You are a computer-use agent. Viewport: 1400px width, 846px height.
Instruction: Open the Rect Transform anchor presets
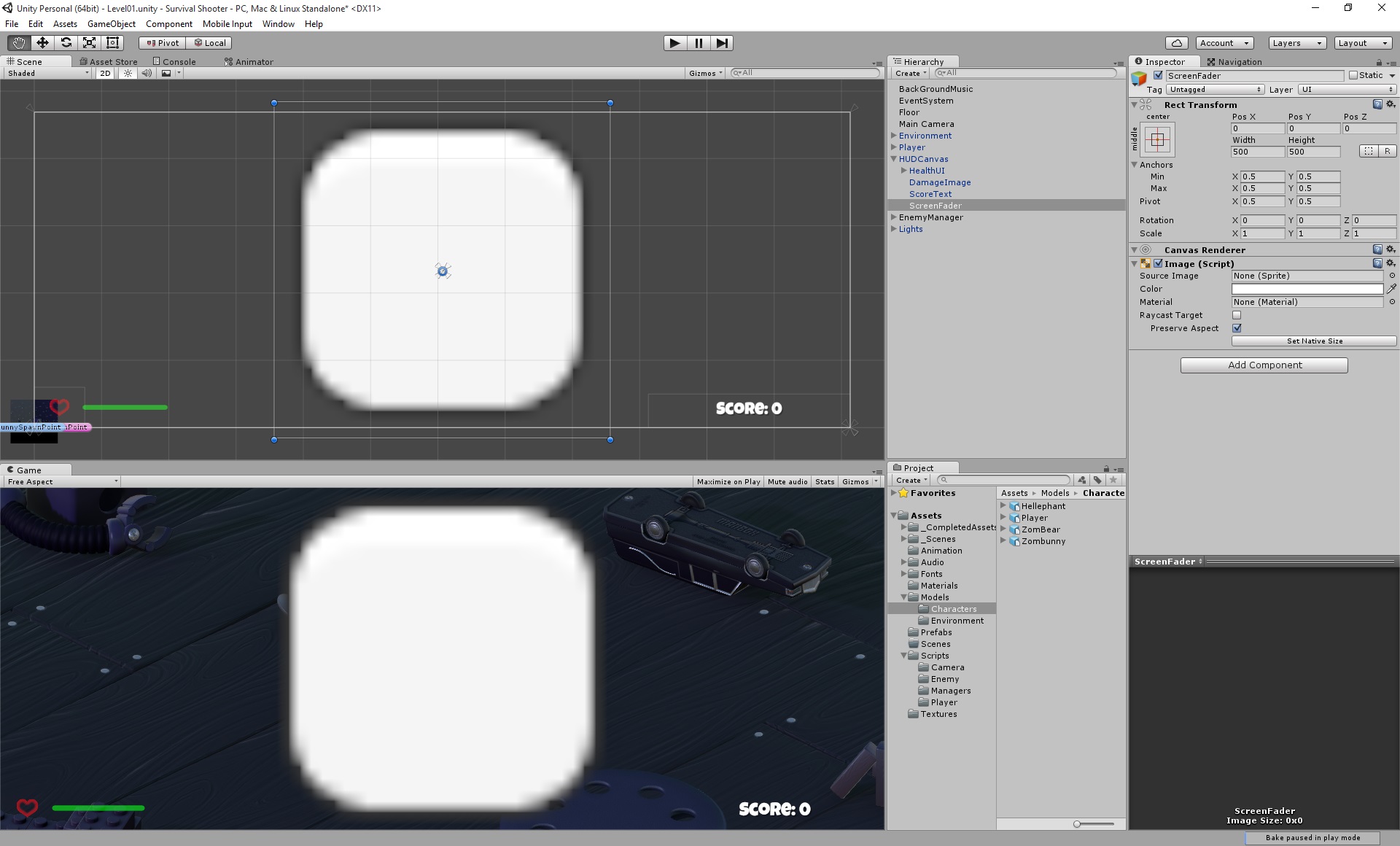click(x=1158, y=139)
